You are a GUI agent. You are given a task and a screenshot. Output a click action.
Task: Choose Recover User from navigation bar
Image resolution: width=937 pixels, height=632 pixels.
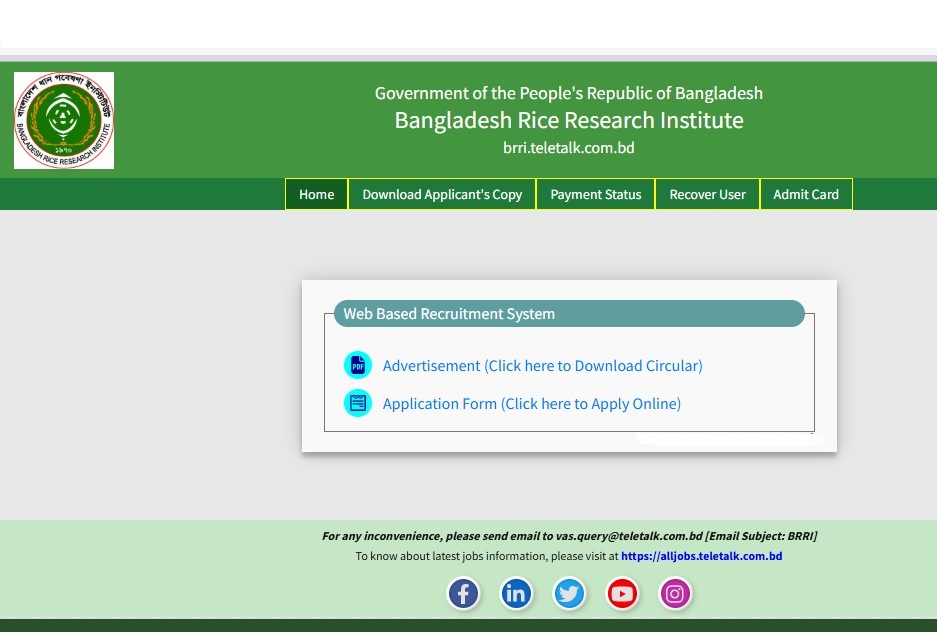[x=707, y=195]
